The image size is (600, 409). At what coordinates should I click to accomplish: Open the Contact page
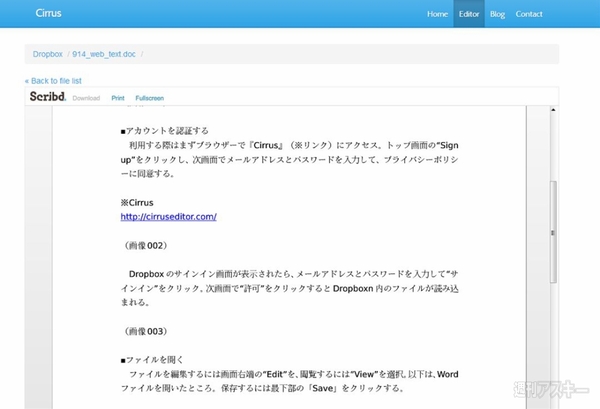529,14
